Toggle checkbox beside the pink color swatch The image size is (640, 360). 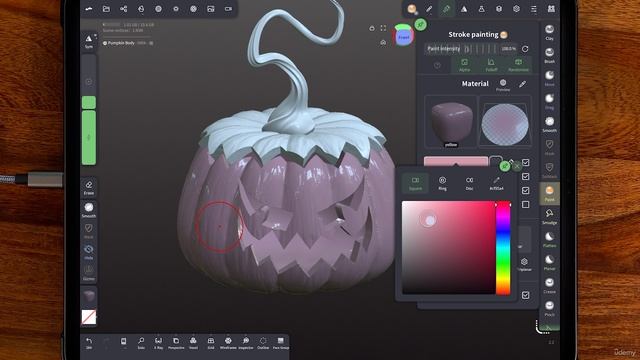click(x=526, y=162)
